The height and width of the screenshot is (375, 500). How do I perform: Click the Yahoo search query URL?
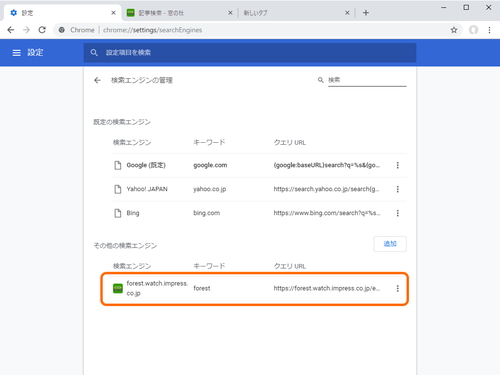pyautogui.click(x=326, y=189)
